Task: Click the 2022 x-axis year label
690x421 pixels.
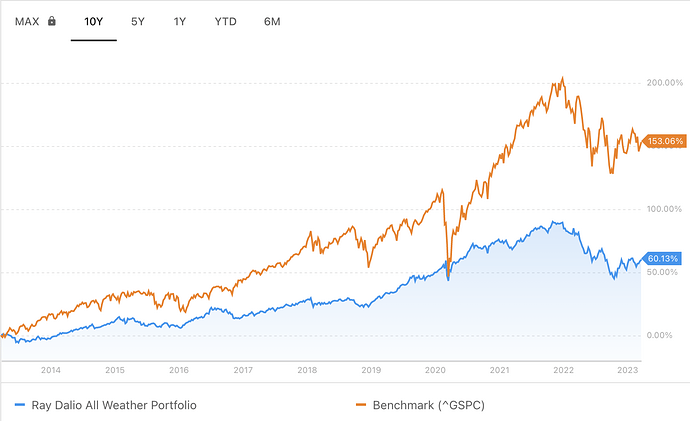Action: coord(563,370)
